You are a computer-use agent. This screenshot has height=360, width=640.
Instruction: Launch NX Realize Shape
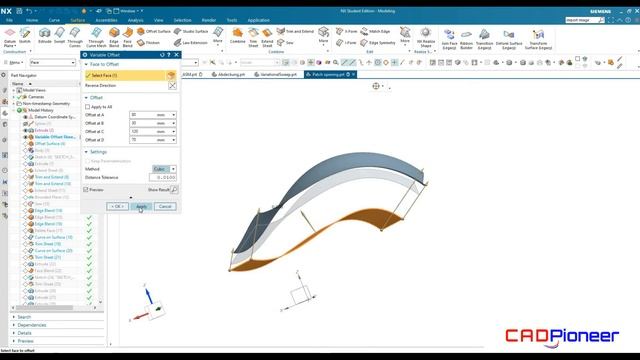426,37
